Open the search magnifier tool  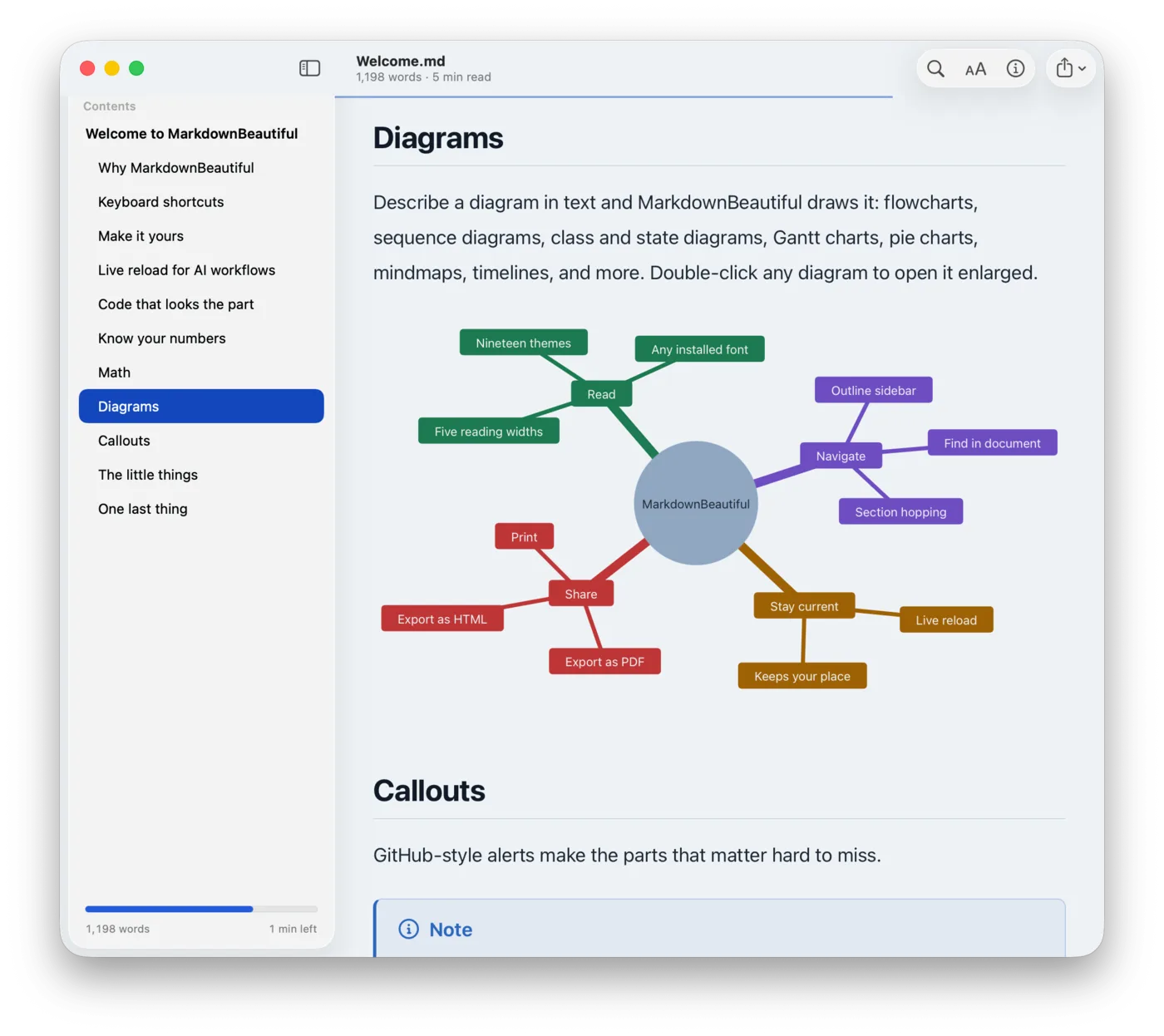(935, 69)
